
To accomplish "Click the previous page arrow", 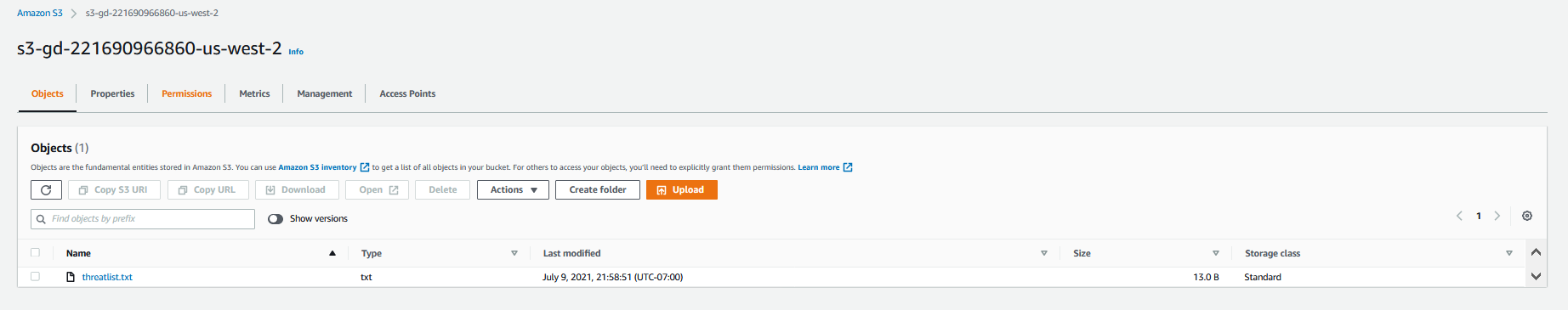I will coord(1459,216).
